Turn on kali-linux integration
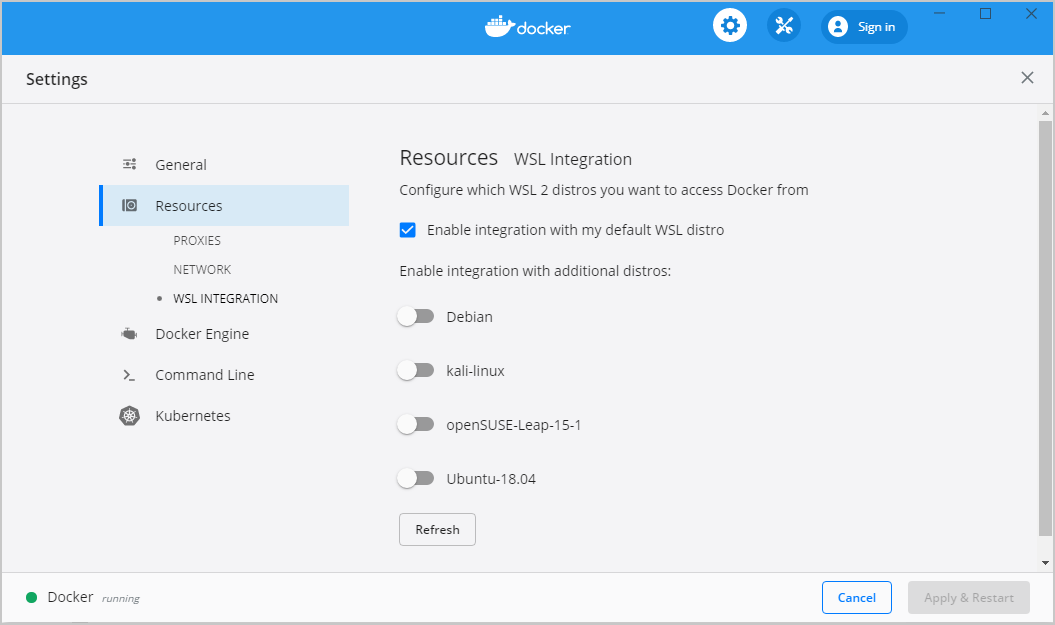Viewport: 1055px width, 625px height. (x=416, y=369)
